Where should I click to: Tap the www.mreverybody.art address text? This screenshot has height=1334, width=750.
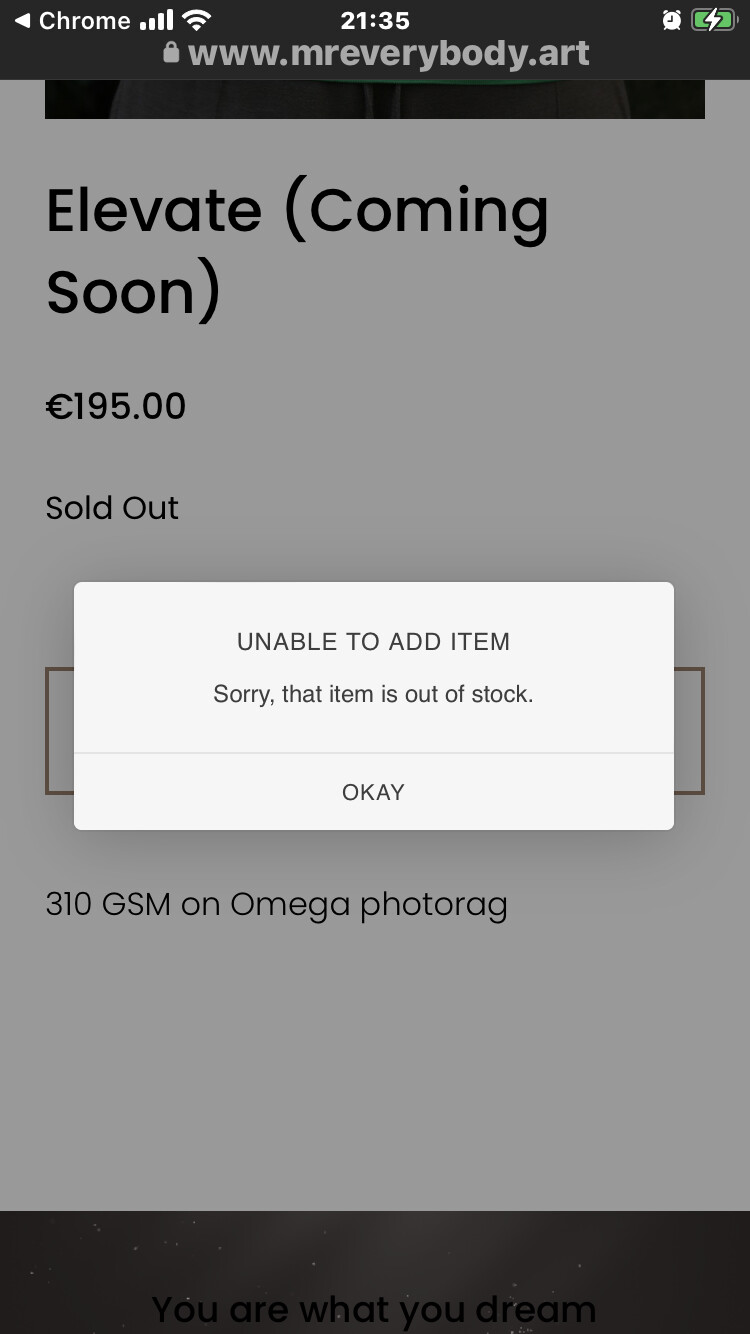388,53
